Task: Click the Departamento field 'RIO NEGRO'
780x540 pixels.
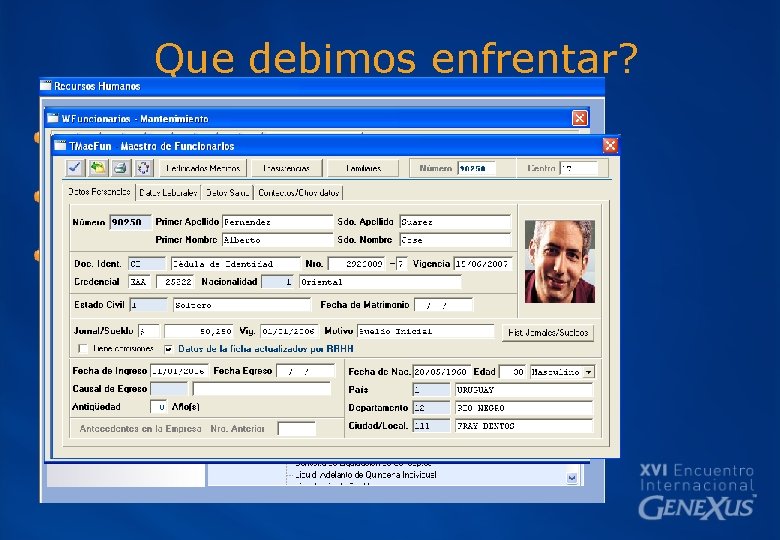Action: (524, 408)
